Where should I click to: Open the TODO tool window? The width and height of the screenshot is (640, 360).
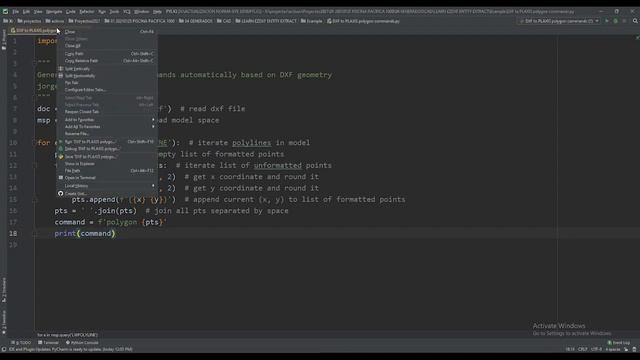[x=21, y=343]
